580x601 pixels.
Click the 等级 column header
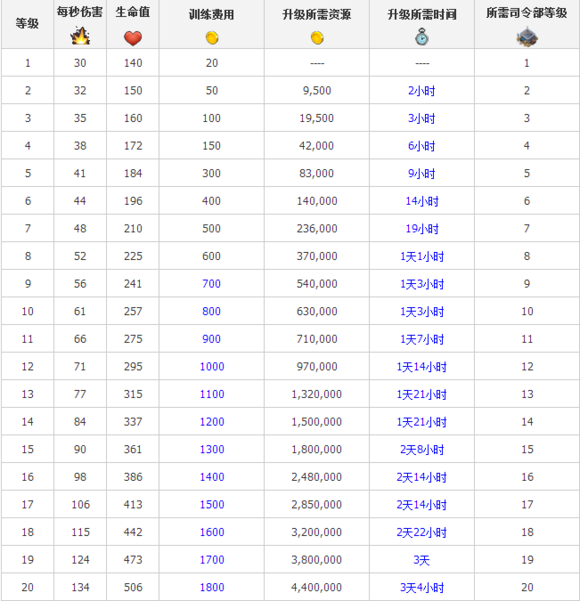click(27, 24)
